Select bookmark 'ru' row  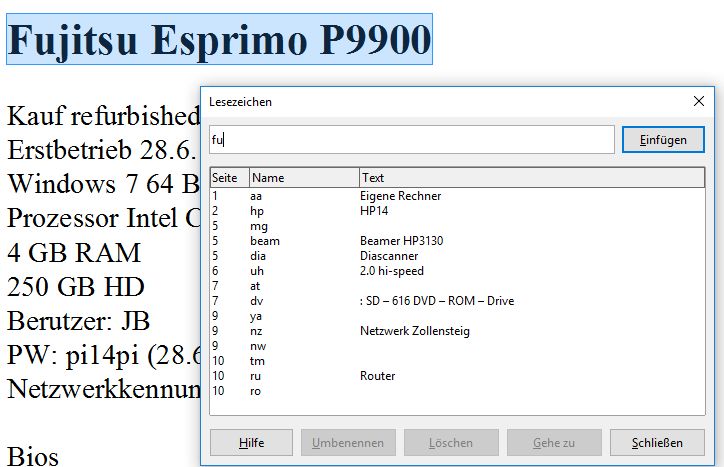click(x=457, y=376)
